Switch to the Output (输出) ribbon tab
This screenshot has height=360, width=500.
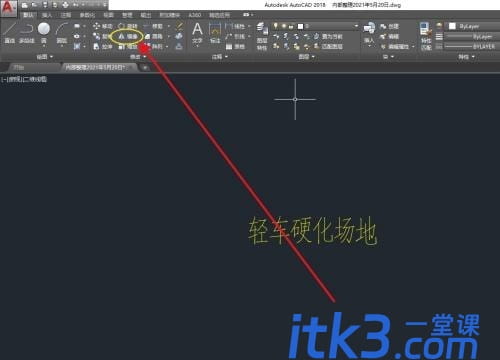(146, 15)
